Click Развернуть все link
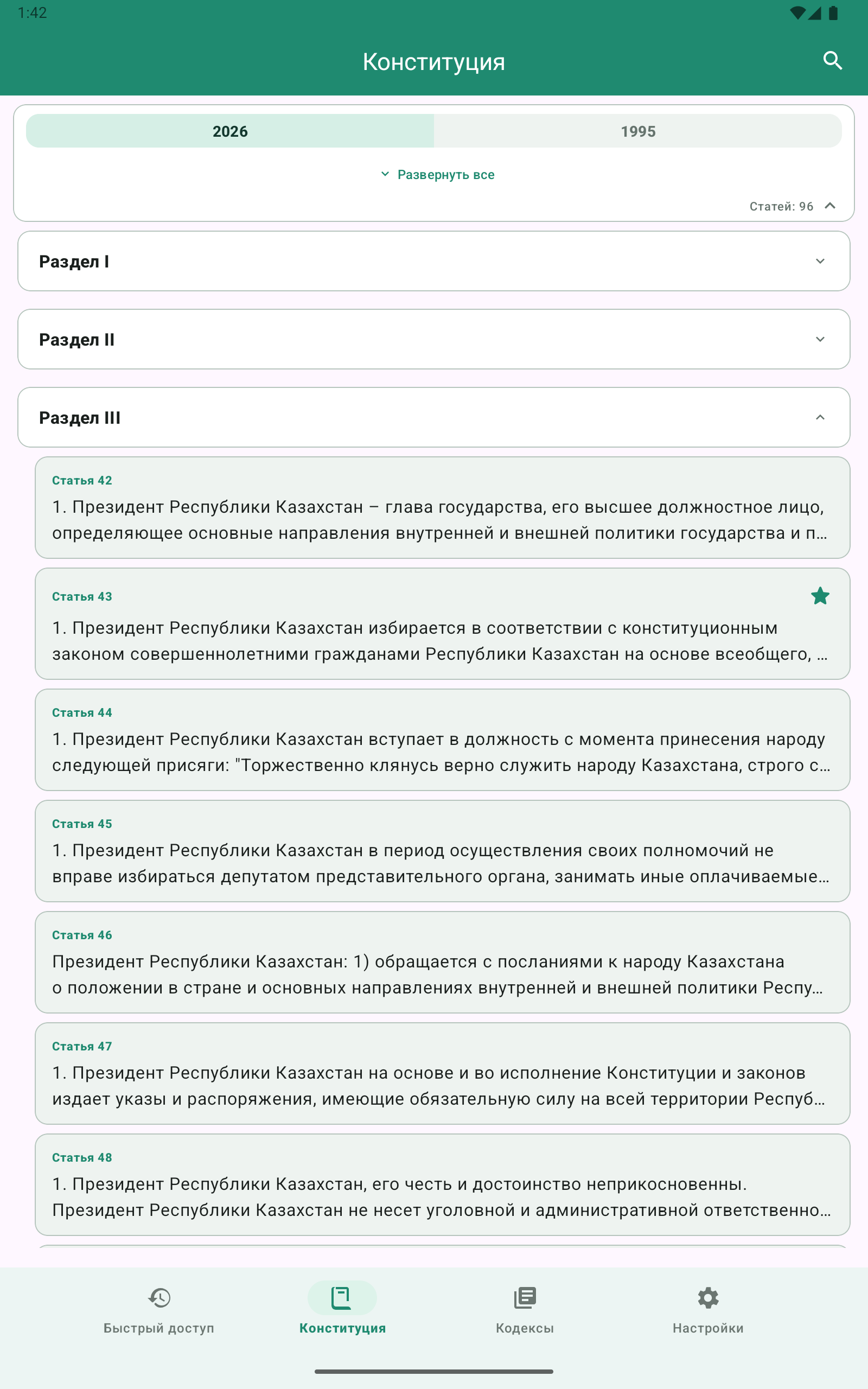 (445, 175)
